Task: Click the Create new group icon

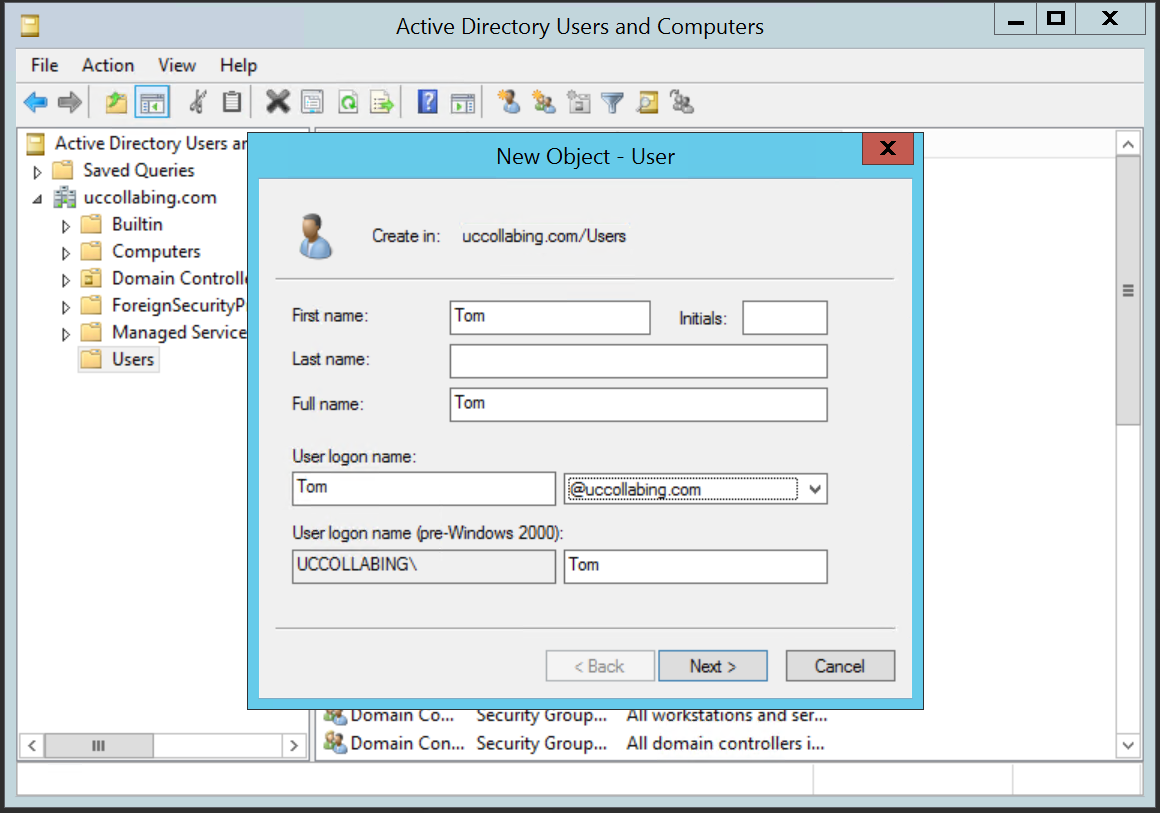Action: pos(543,102)
